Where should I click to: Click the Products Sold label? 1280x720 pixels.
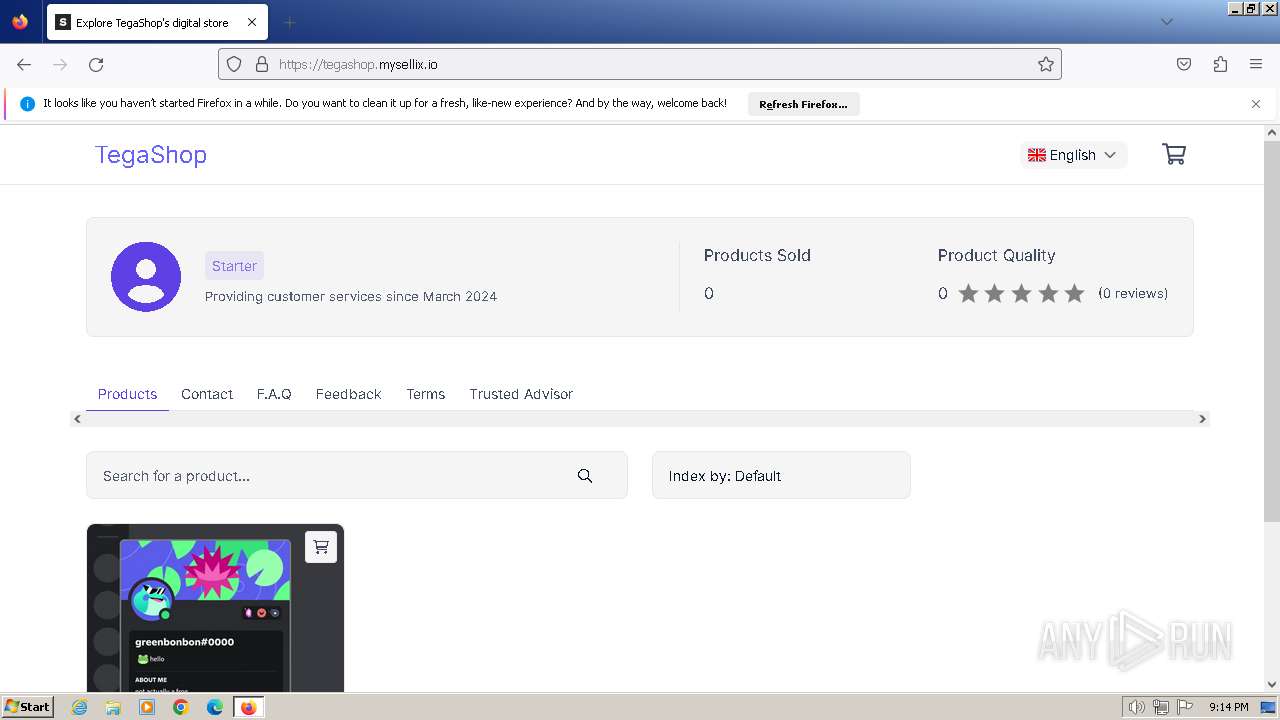coord(757,255)
